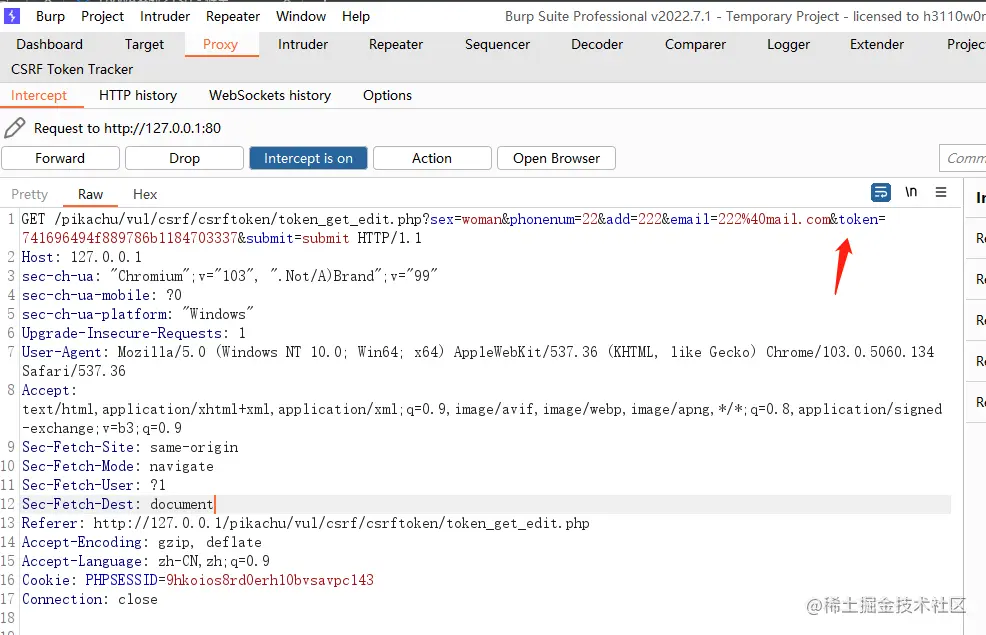
Task: Click the pencil edit target icon
Action: point(14,128)
